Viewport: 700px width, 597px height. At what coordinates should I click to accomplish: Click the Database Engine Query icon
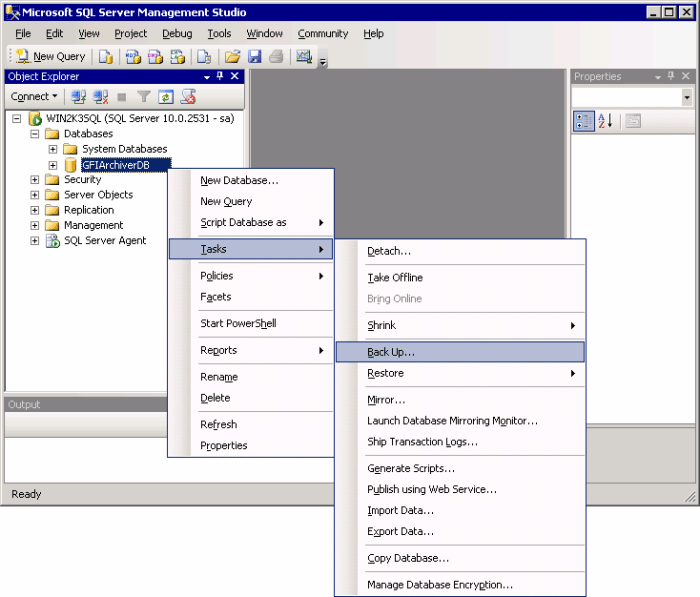coord(106,57)
